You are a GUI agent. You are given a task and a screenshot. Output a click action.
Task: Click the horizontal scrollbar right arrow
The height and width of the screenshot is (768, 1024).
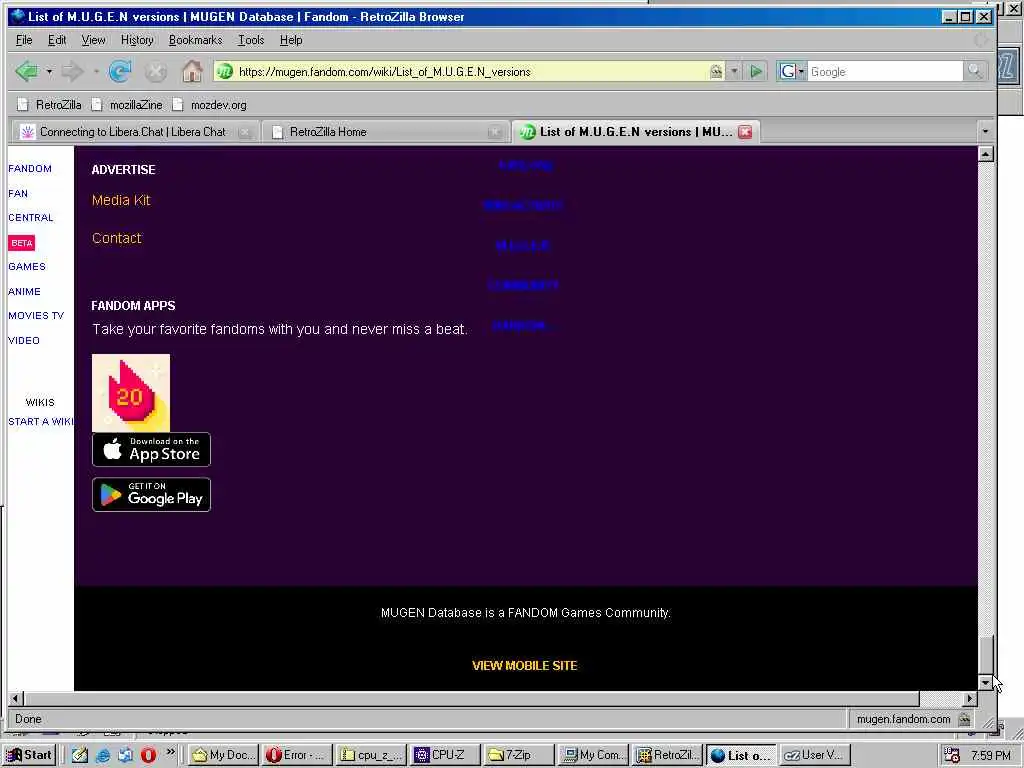(x=970, y=699)
